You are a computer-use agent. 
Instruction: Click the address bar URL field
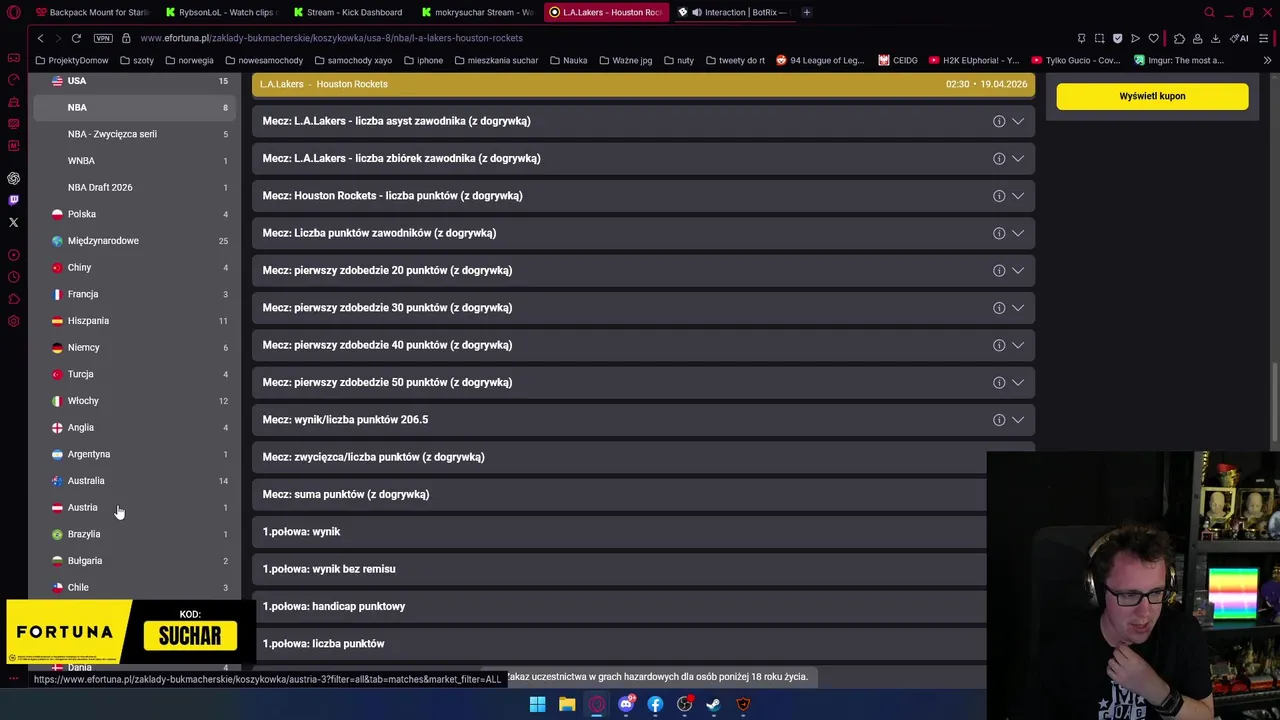tap(600, 38)
